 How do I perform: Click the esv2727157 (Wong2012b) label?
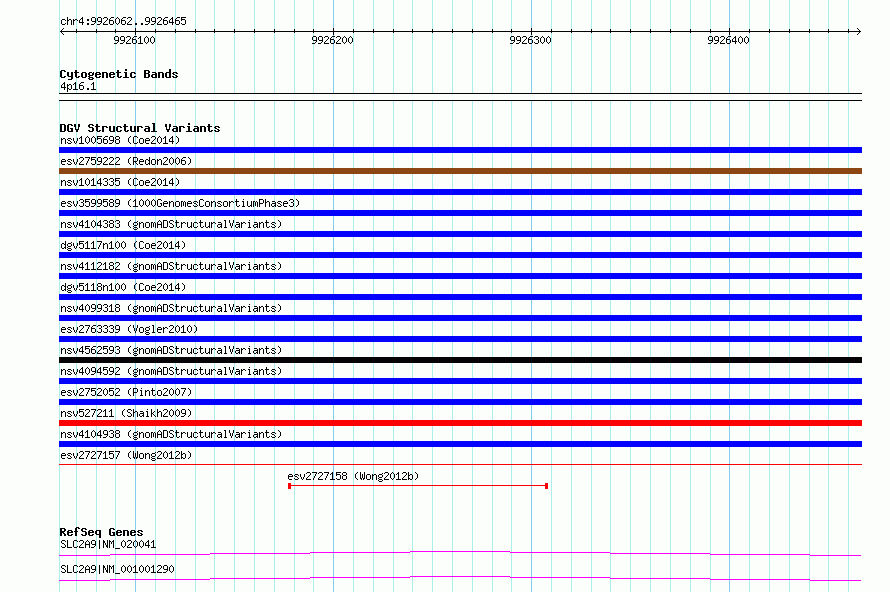(126, 455)
